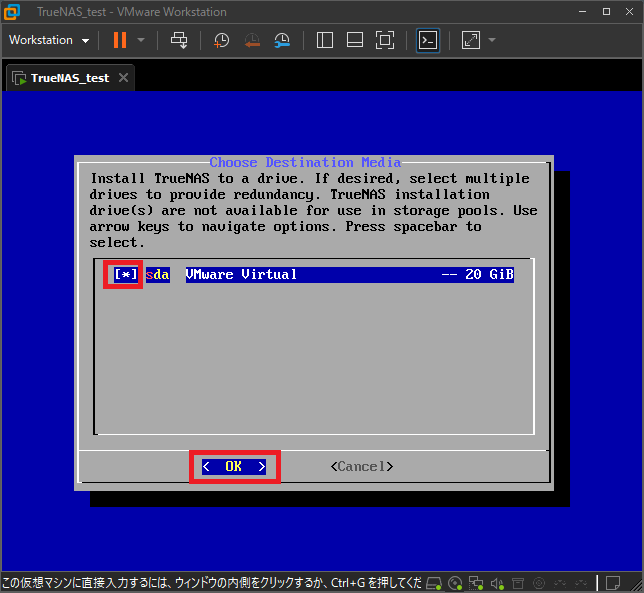The width and height of the screenshot is (644, 593).
Task: Confirm with the OK button
Action: click(234, 467)
